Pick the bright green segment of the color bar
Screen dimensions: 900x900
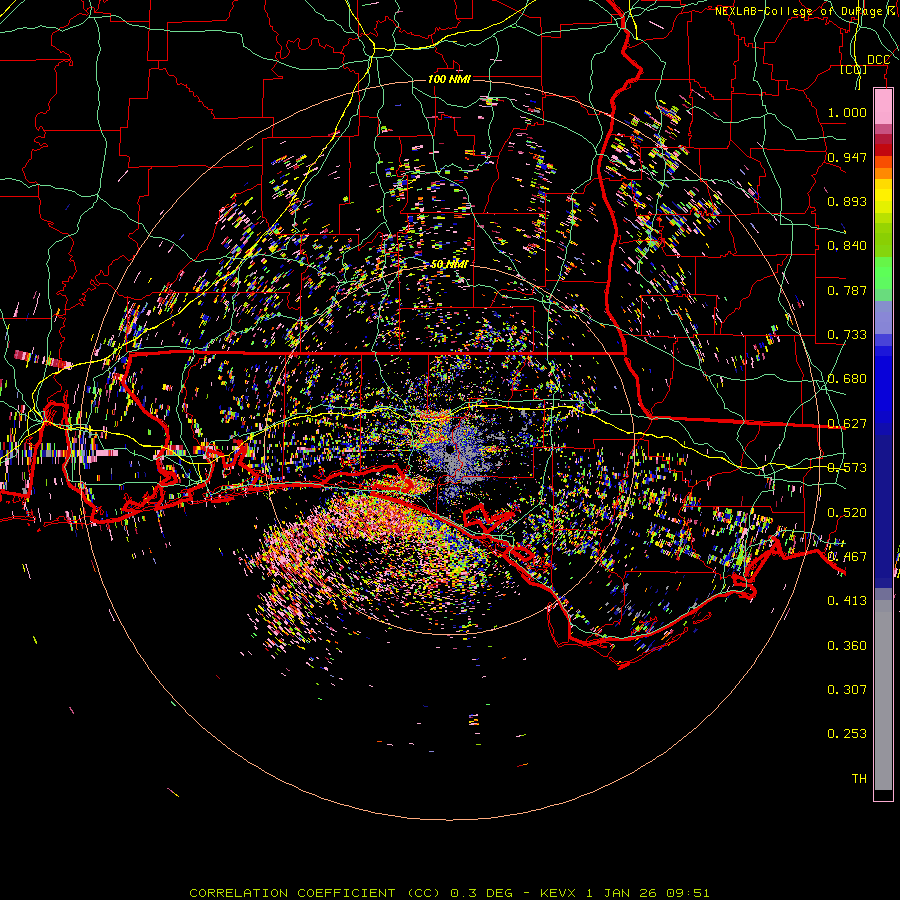[883, 273]
